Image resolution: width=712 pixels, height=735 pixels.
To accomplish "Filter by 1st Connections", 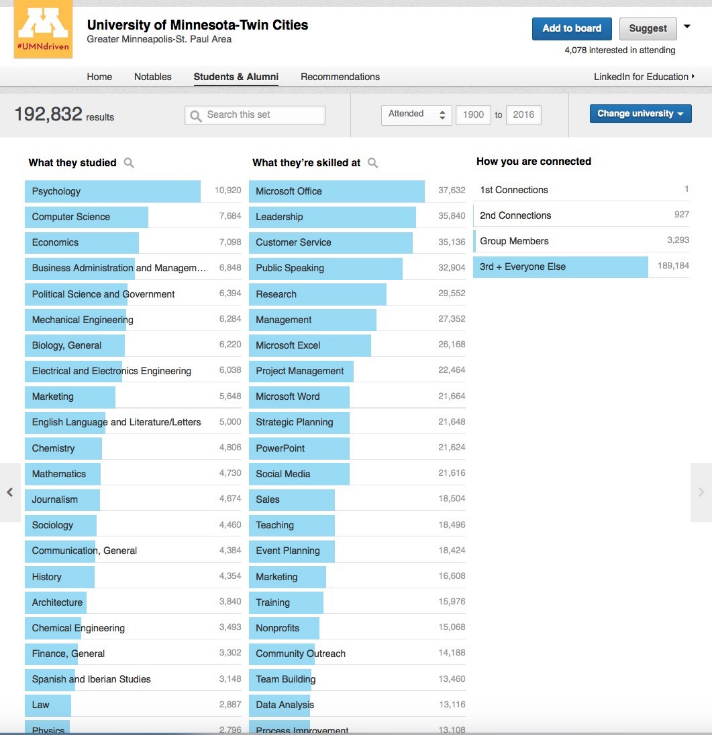I will [581, 190].
